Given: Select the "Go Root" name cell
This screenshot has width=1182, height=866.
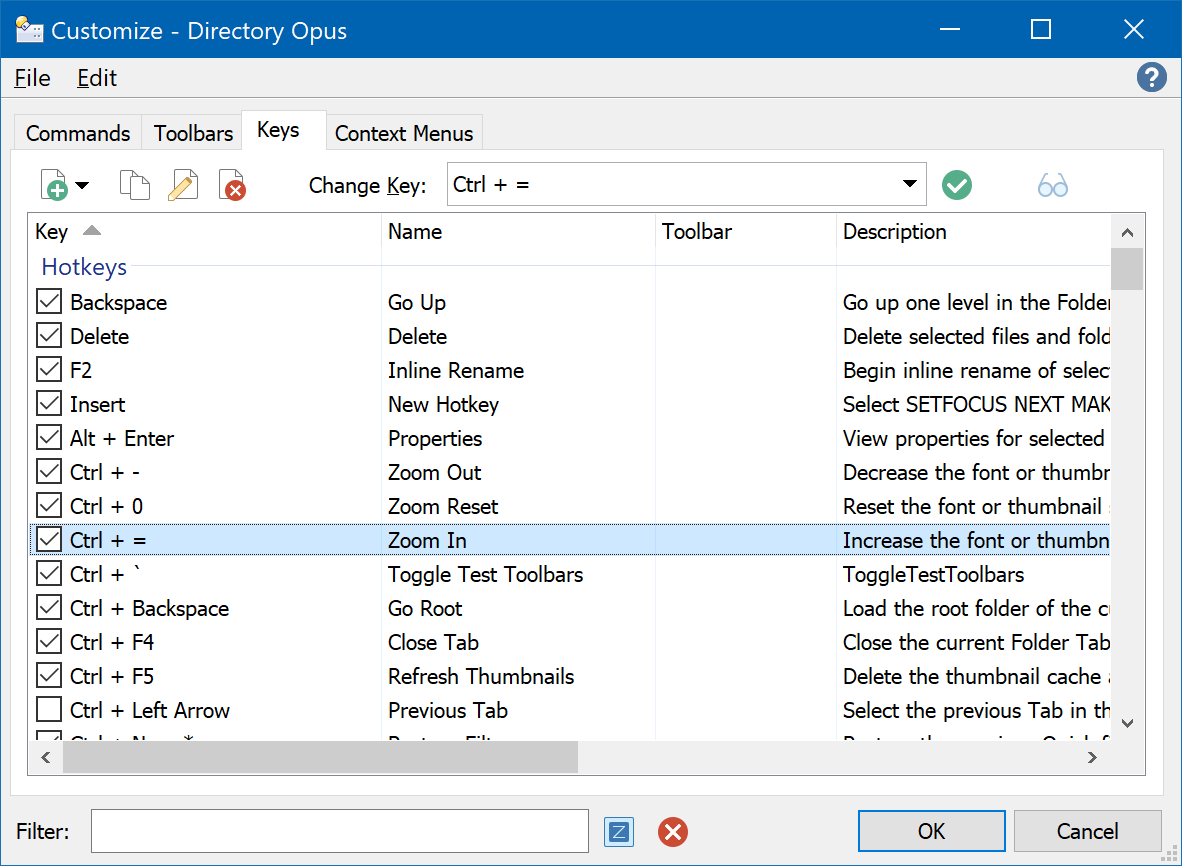Looking at the screenshot, I should click(425, 608).
